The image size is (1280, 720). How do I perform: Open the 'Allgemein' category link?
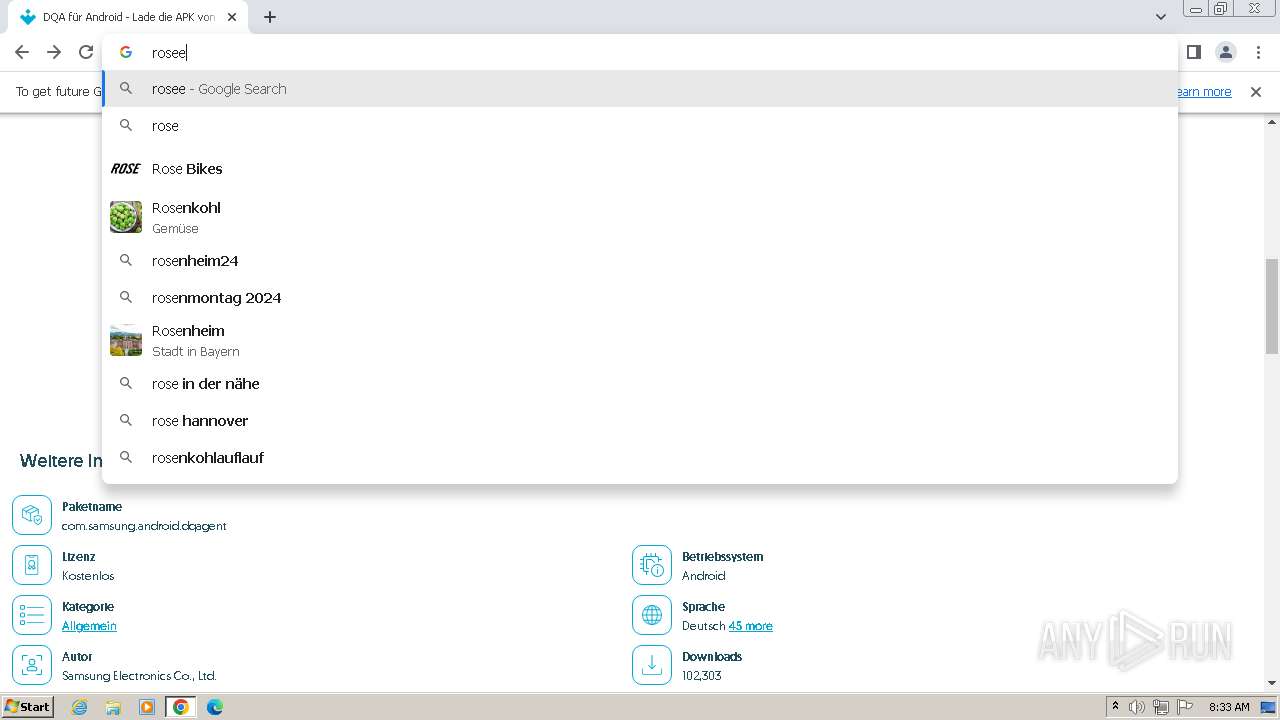pyautogui.click(x=89, y=626)
